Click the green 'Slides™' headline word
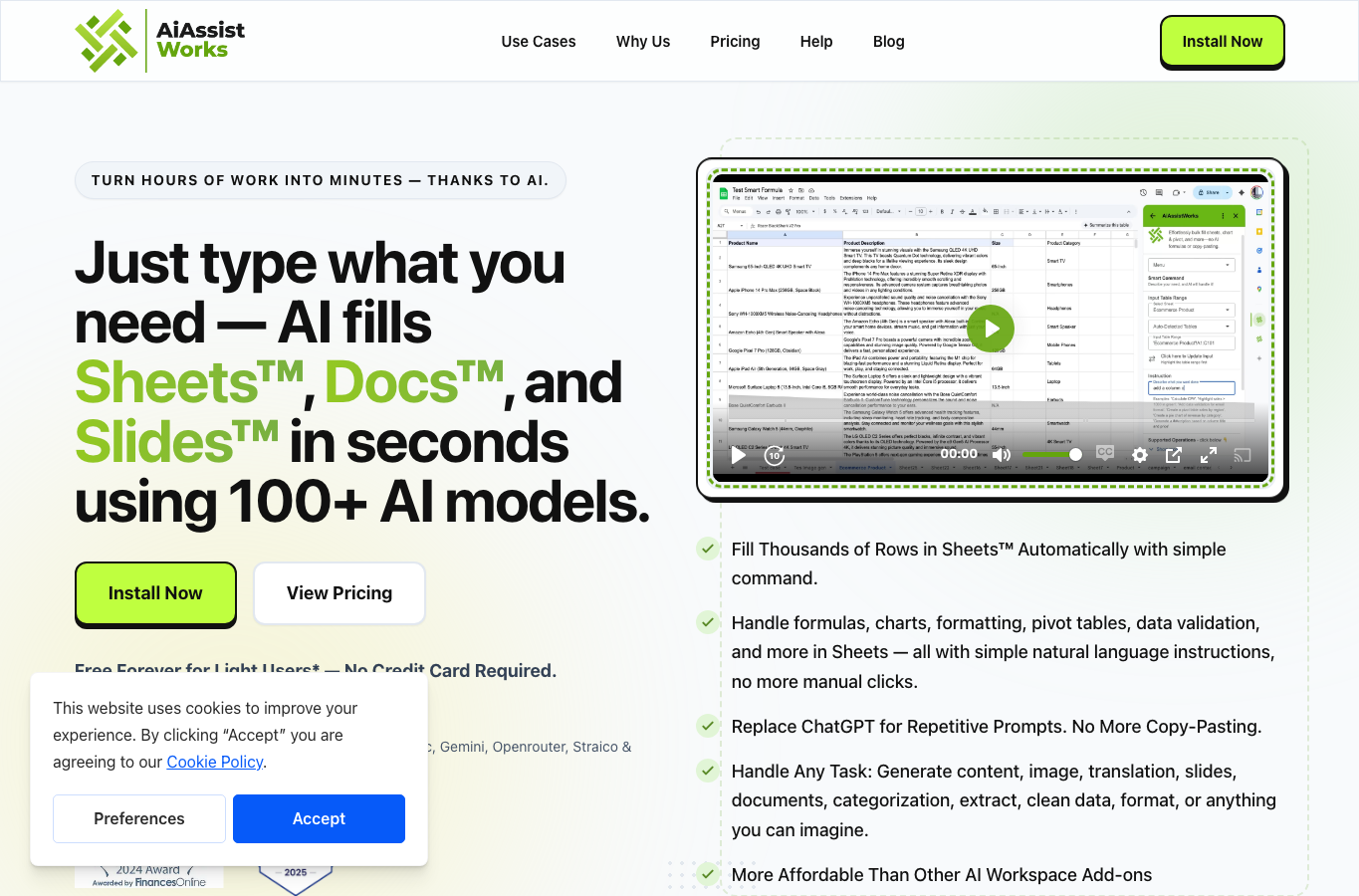This screenshot has height=896, width=1359. (x=176, y=442)
